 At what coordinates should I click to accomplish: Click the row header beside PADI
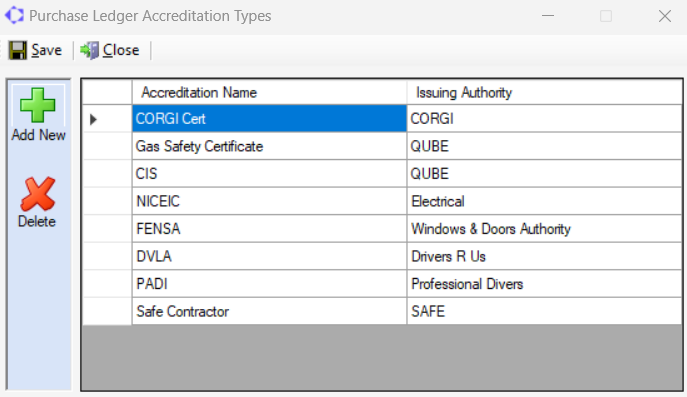pyautogui.click(x=107, y=284)
